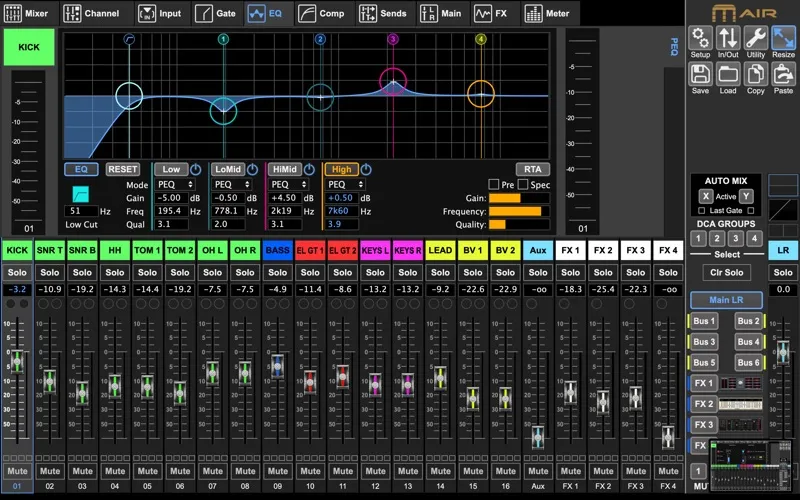Toggle the Low band power icon
The width and height of the screenshot is (800, 500).
tap(195, 169)
